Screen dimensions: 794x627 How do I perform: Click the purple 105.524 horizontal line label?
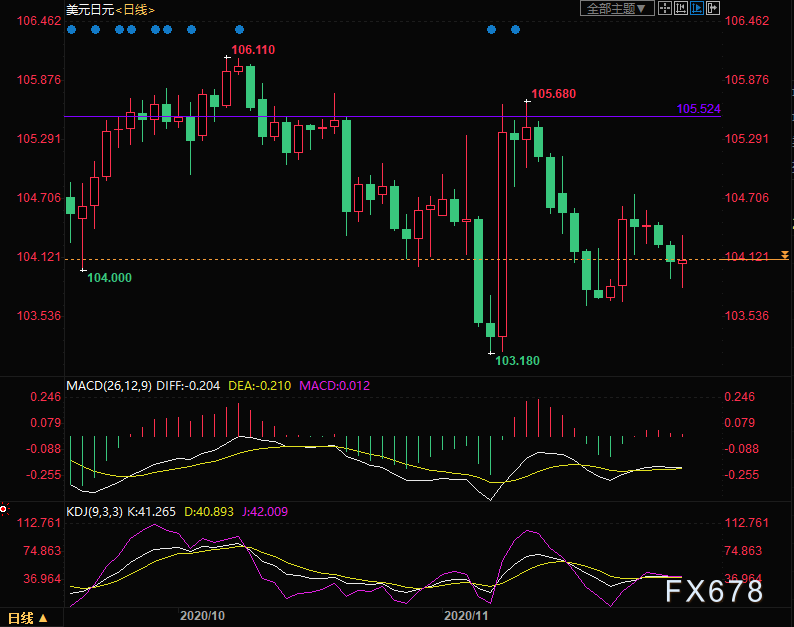click(x=698, y=108)
